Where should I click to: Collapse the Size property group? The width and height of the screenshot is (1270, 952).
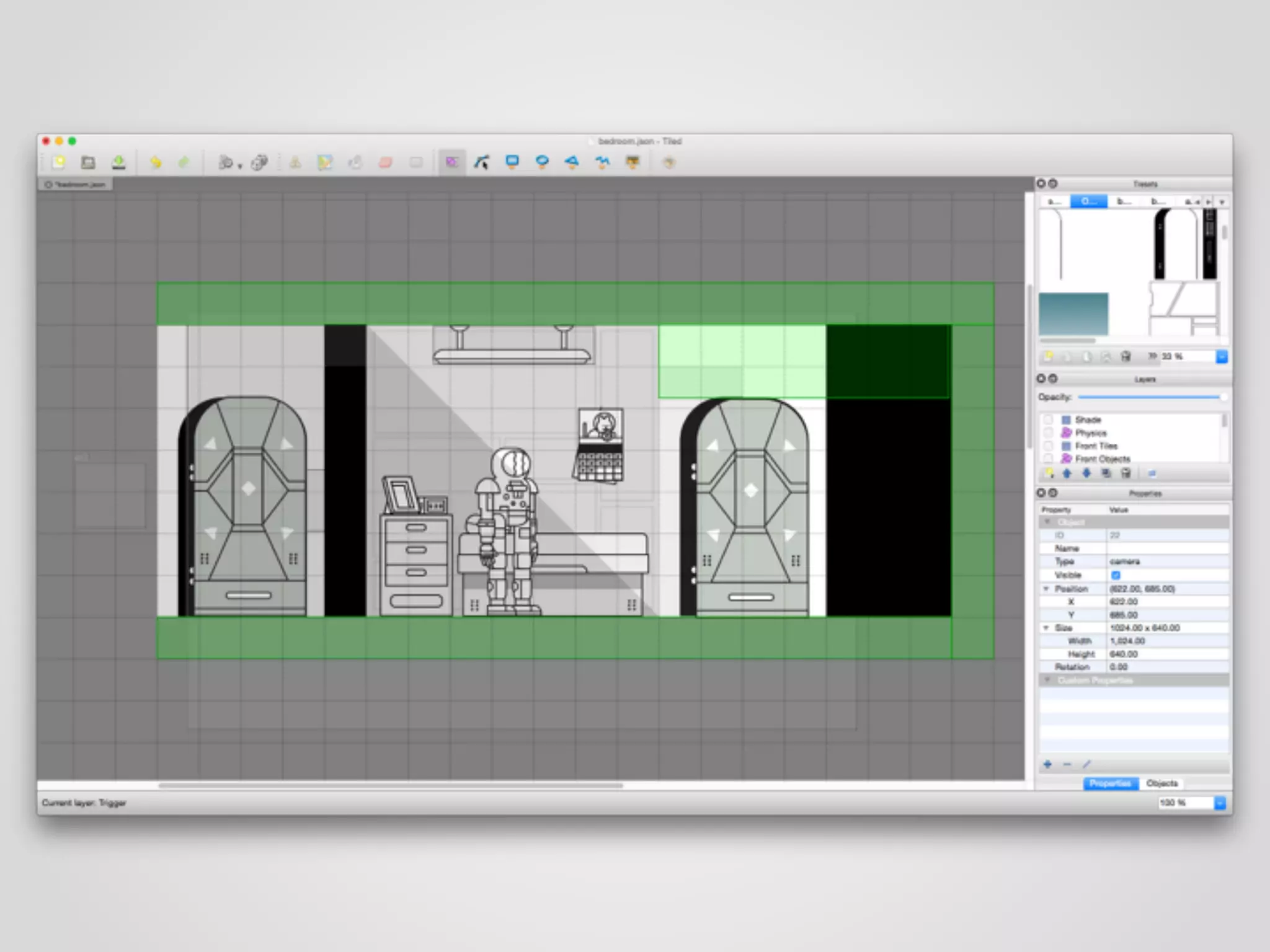(x=1046, y=628)
